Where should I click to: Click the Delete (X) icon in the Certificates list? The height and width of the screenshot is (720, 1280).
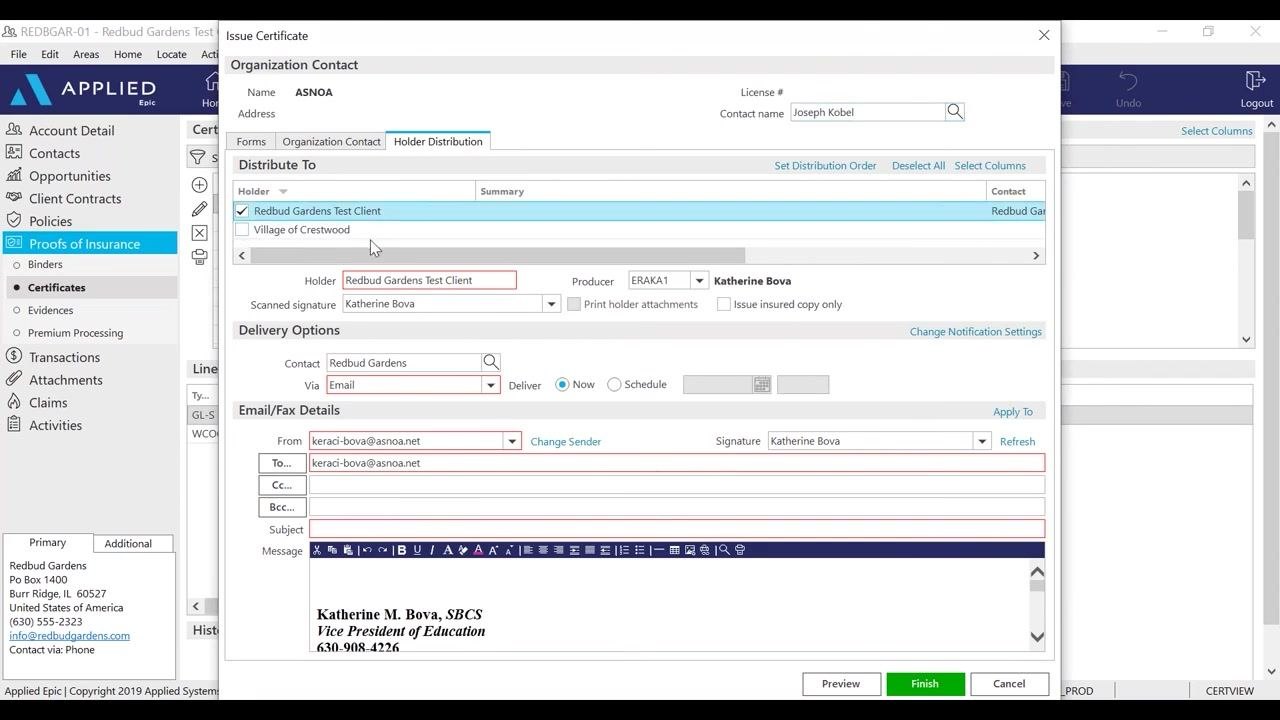[200, 233]
